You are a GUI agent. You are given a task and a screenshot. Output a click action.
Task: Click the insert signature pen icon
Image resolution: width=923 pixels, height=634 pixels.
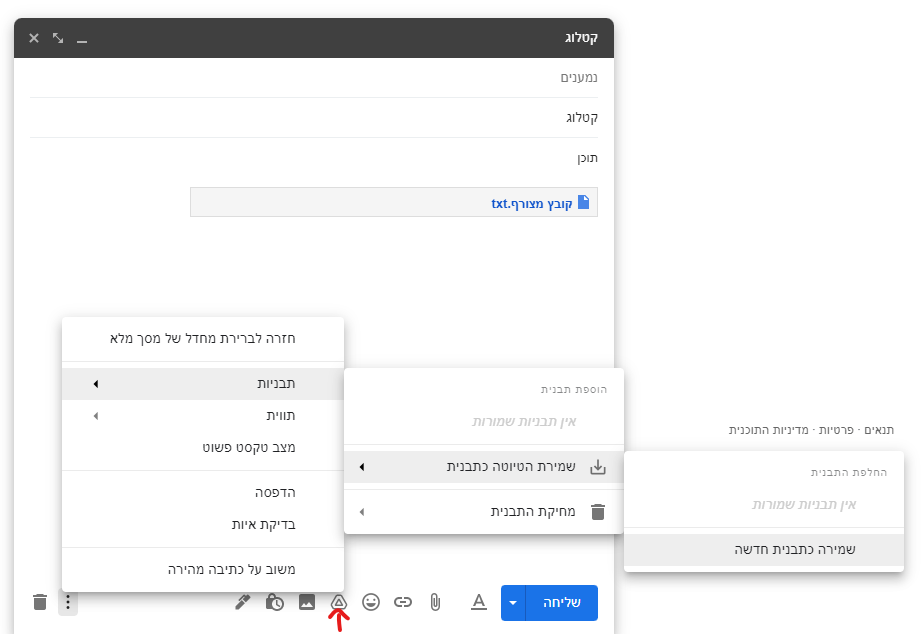[243, 602]
